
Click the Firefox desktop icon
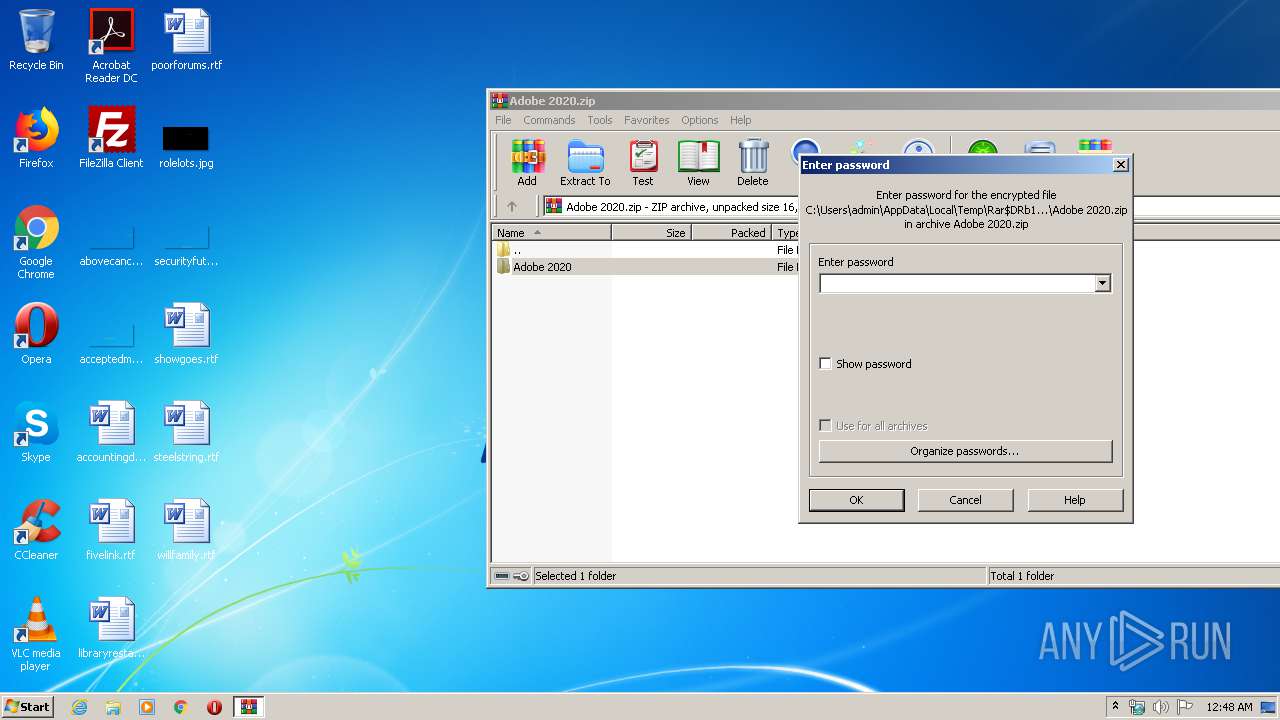36,138
